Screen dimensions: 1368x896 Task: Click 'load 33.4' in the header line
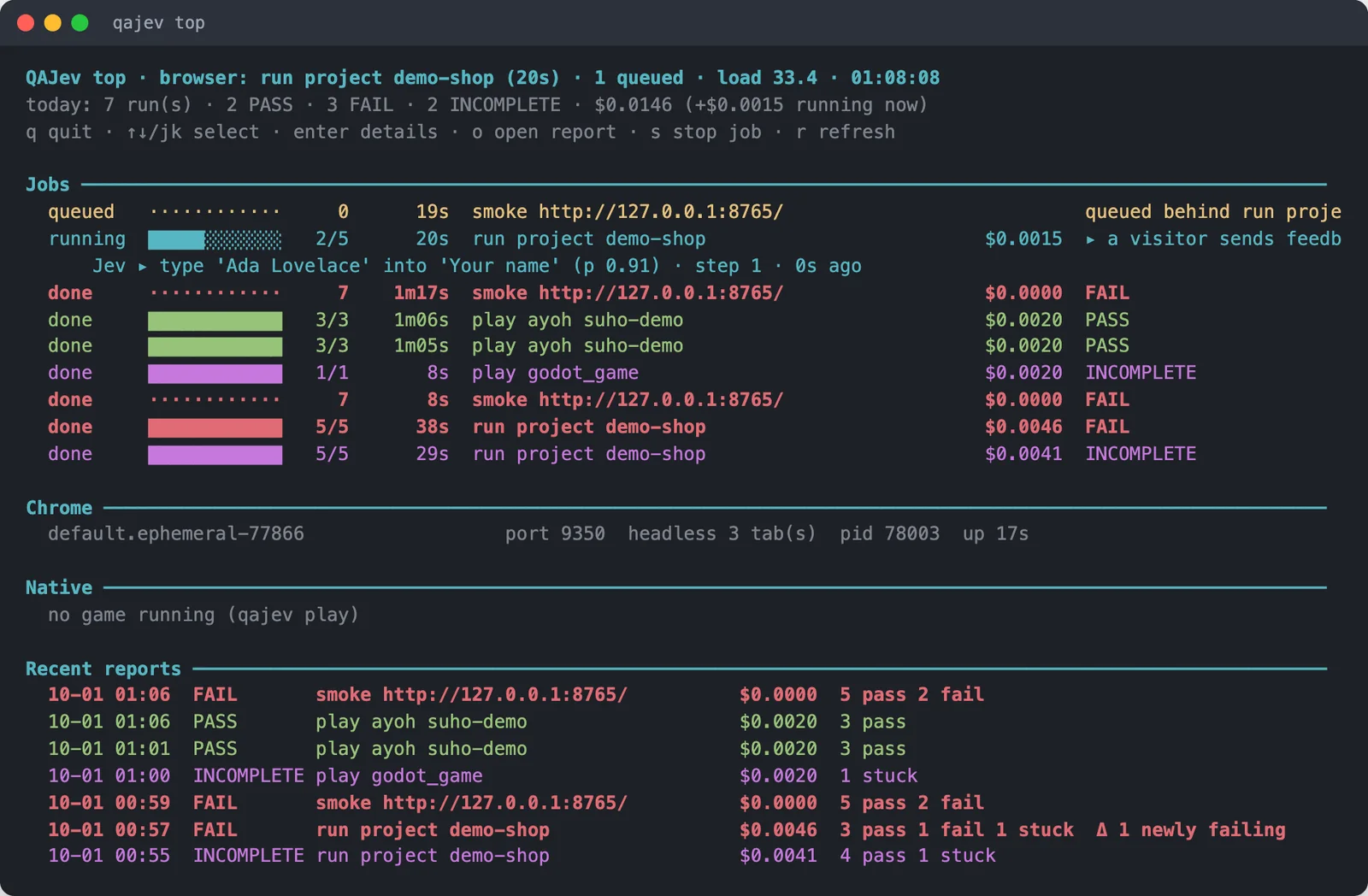pos(767,78)
